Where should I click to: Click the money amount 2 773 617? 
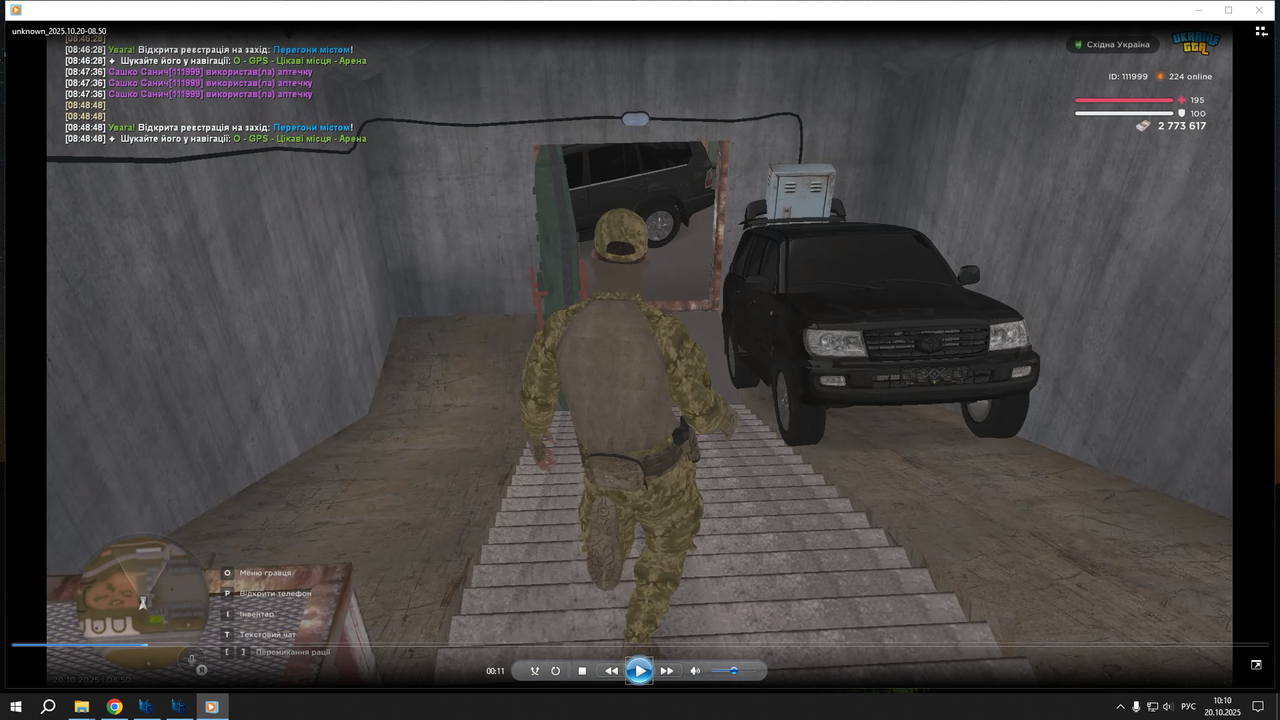tap(1182, 126)
